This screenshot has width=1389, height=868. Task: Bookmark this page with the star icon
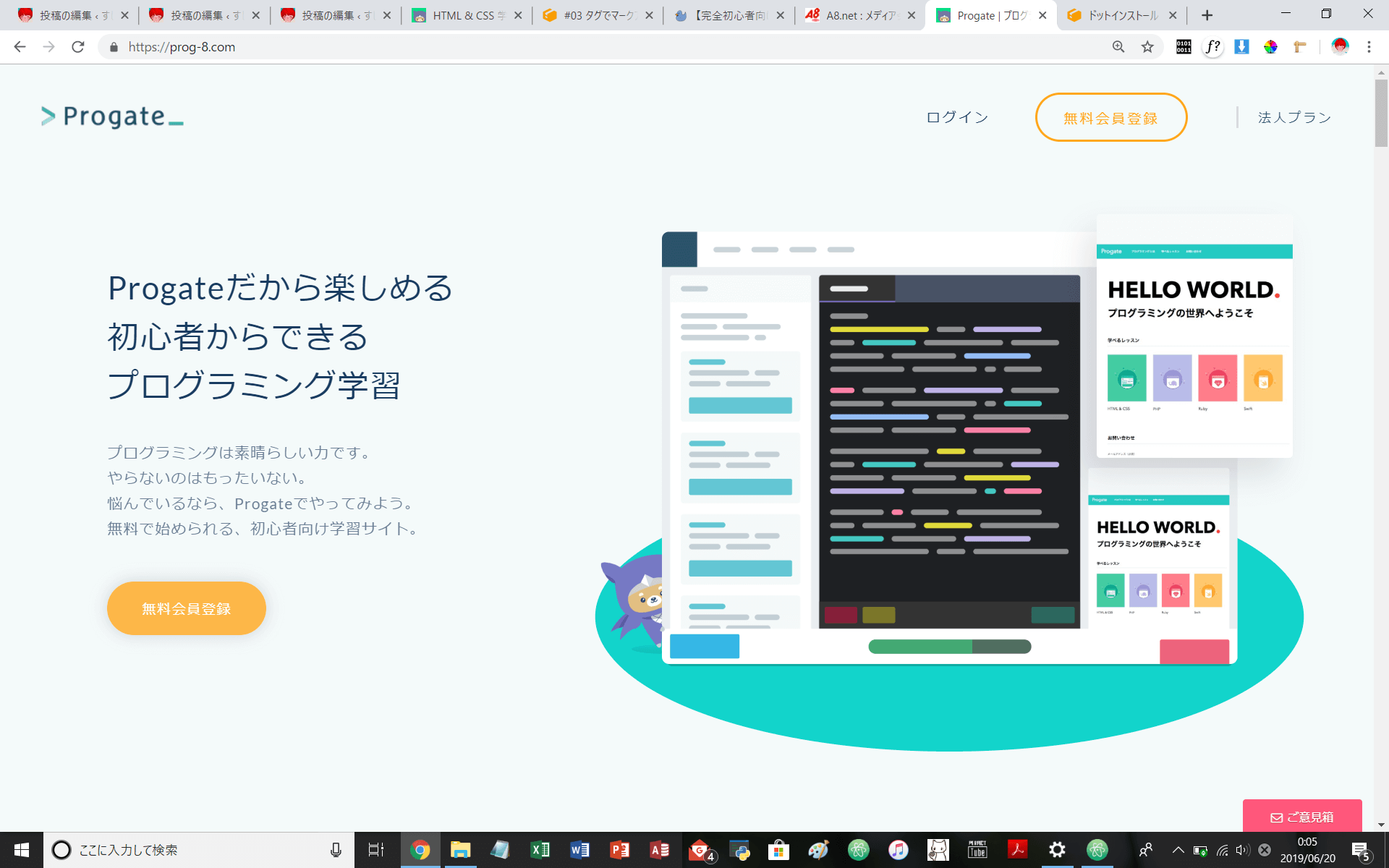tap(1147, 47)
